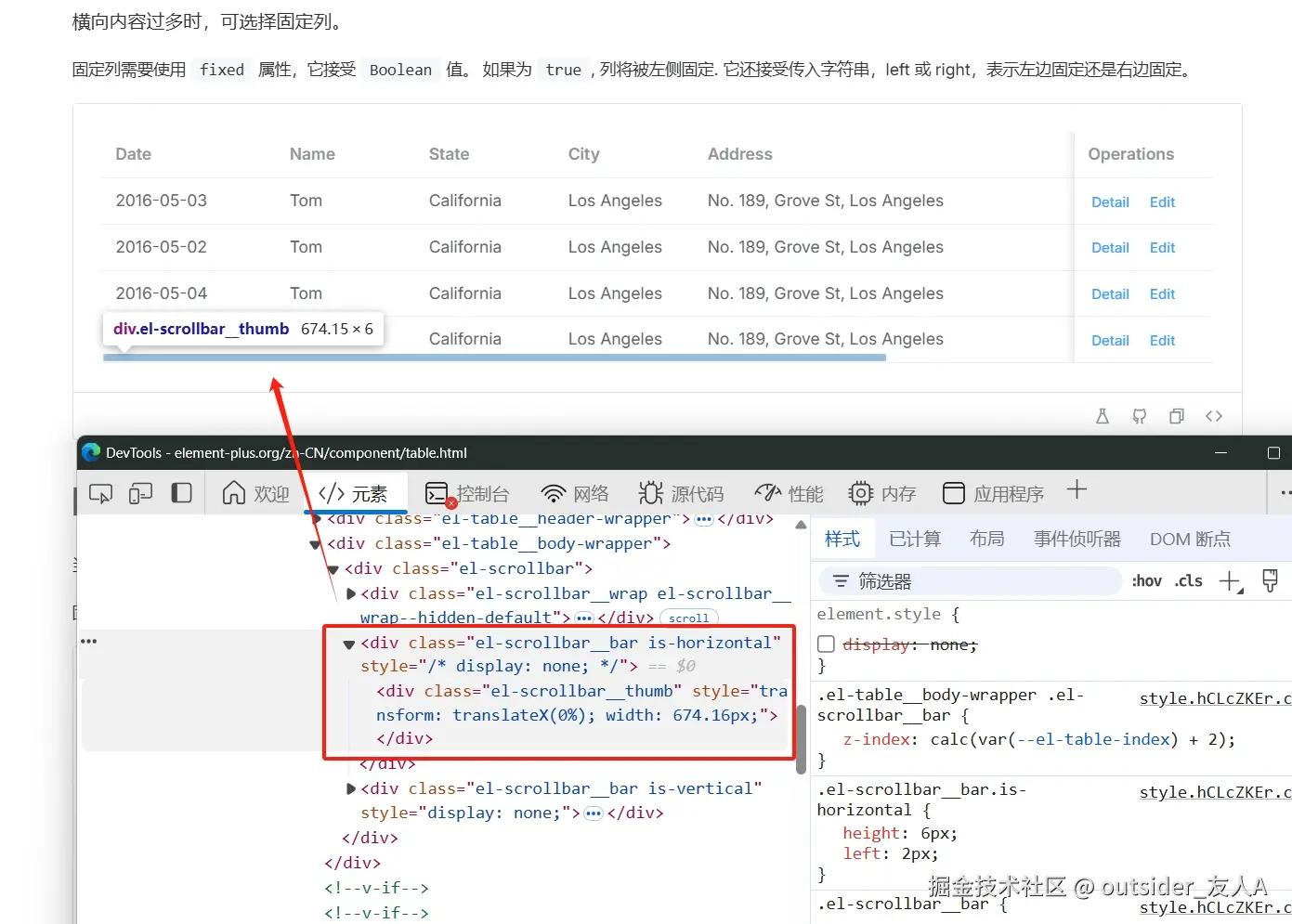Expand ellipsis in el-scrollbar__wrap node

584,618
